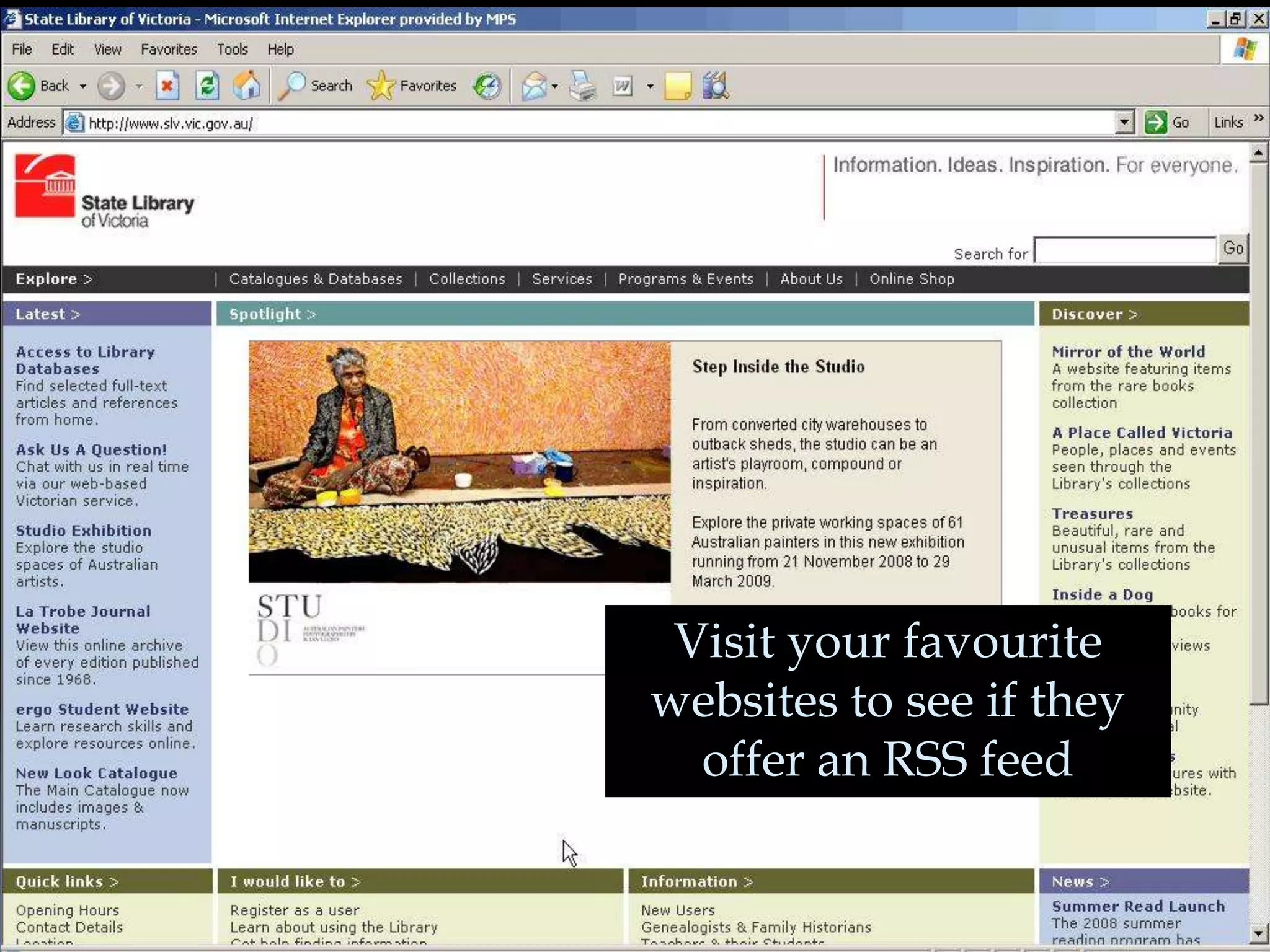This screenshot has height=952, width=1270.
Task: Open the Tools menu
Action: (232, 49)
